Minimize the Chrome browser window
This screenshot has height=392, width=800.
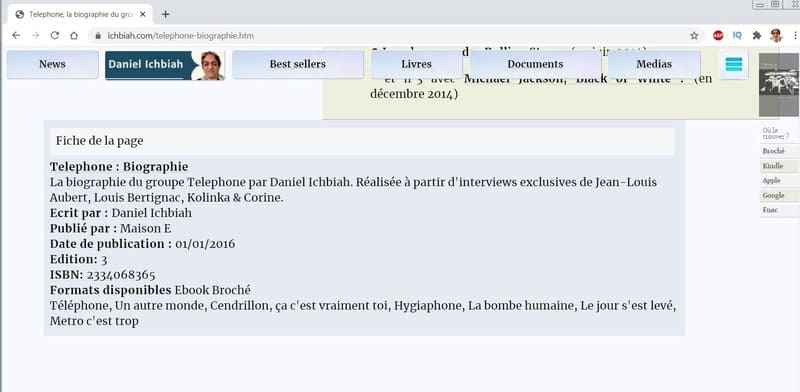(x=760, y=4)
